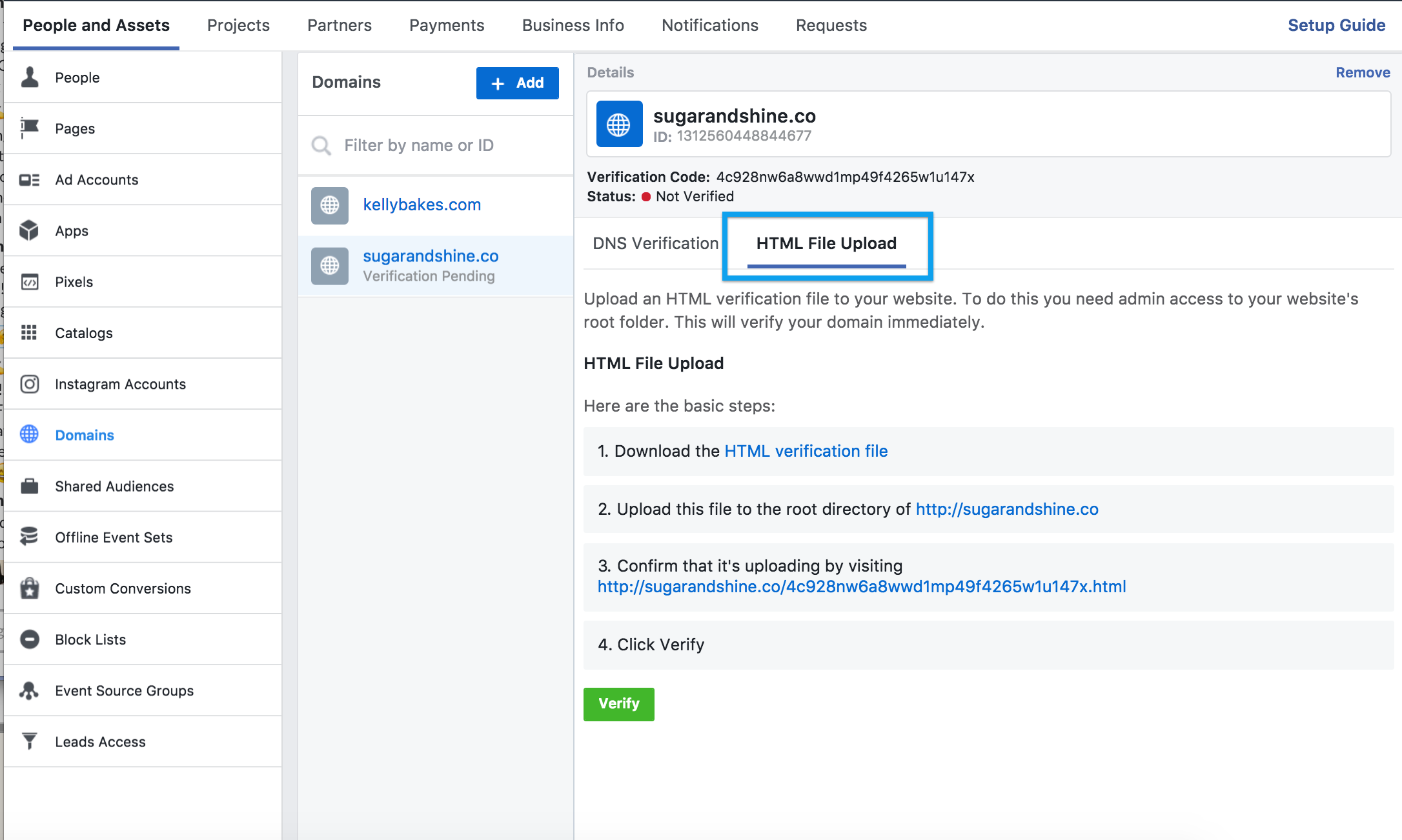Click the sugarandshine.co globe icon in Details

coord(618,125)
